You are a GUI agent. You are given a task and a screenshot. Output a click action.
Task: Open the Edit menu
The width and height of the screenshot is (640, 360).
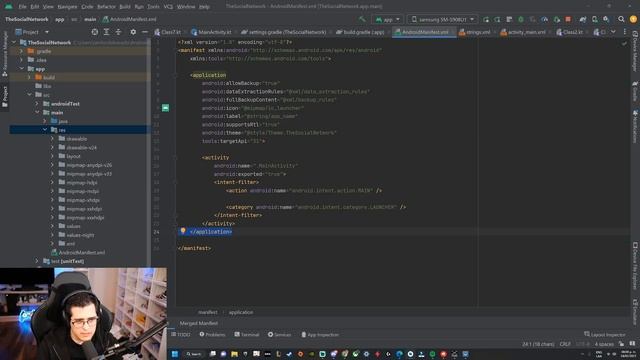[35, 7]
